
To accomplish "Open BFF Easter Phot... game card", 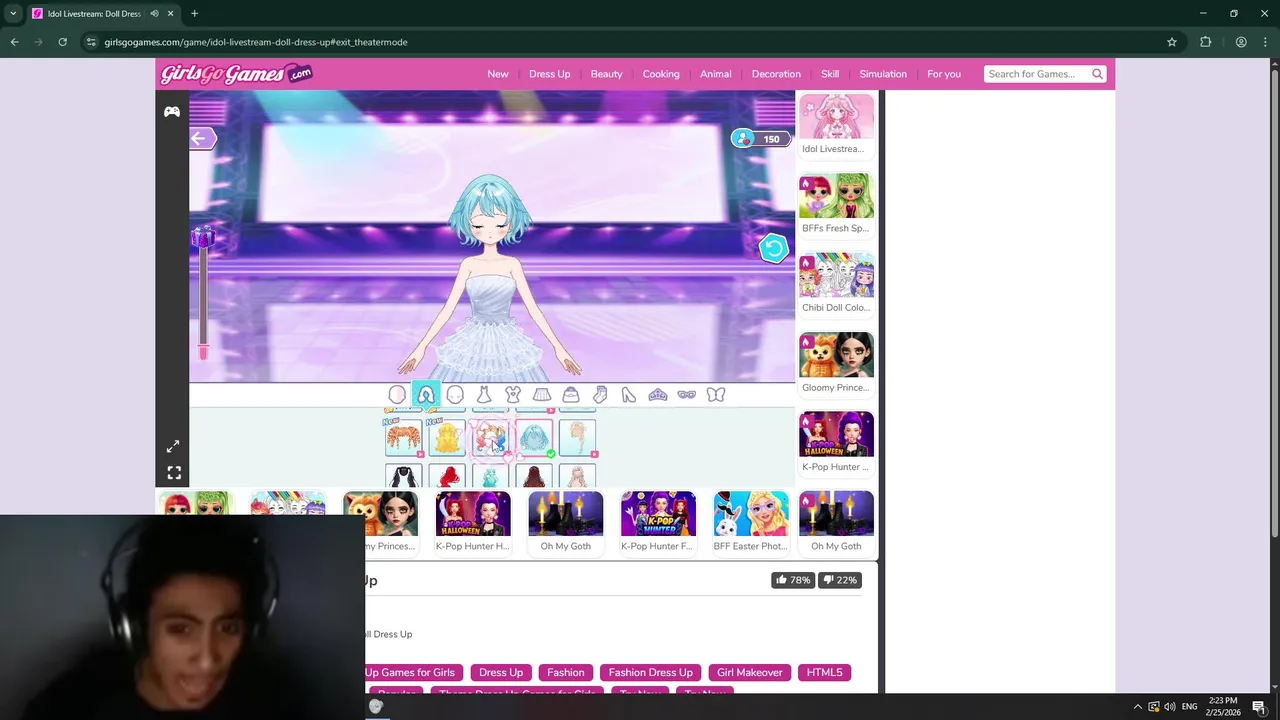I will pos(751,522).
